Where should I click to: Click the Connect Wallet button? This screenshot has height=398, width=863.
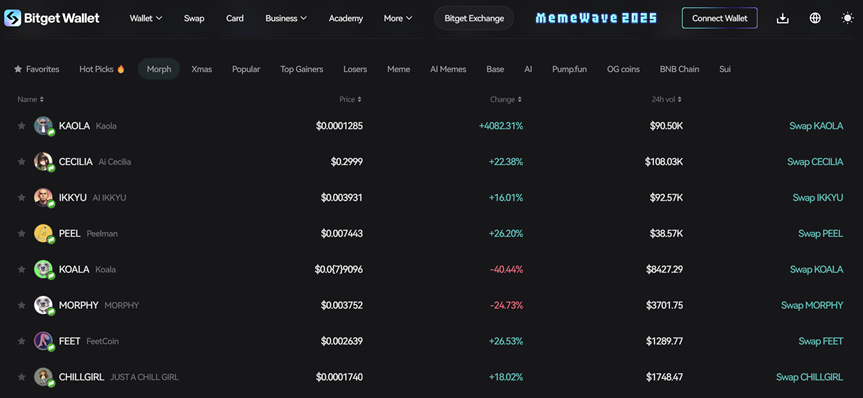(719, 18)
